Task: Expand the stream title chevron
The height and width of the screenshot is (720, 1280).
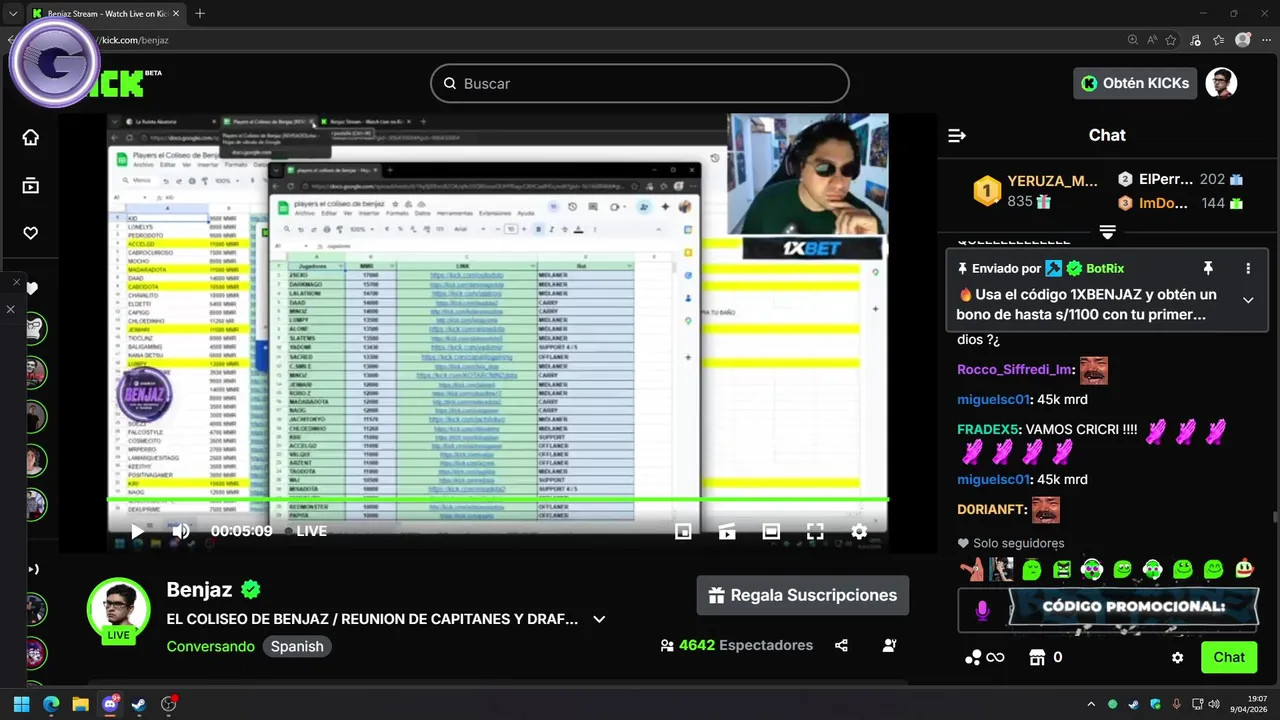Action: pyautogui.click(x=599, y=619)
